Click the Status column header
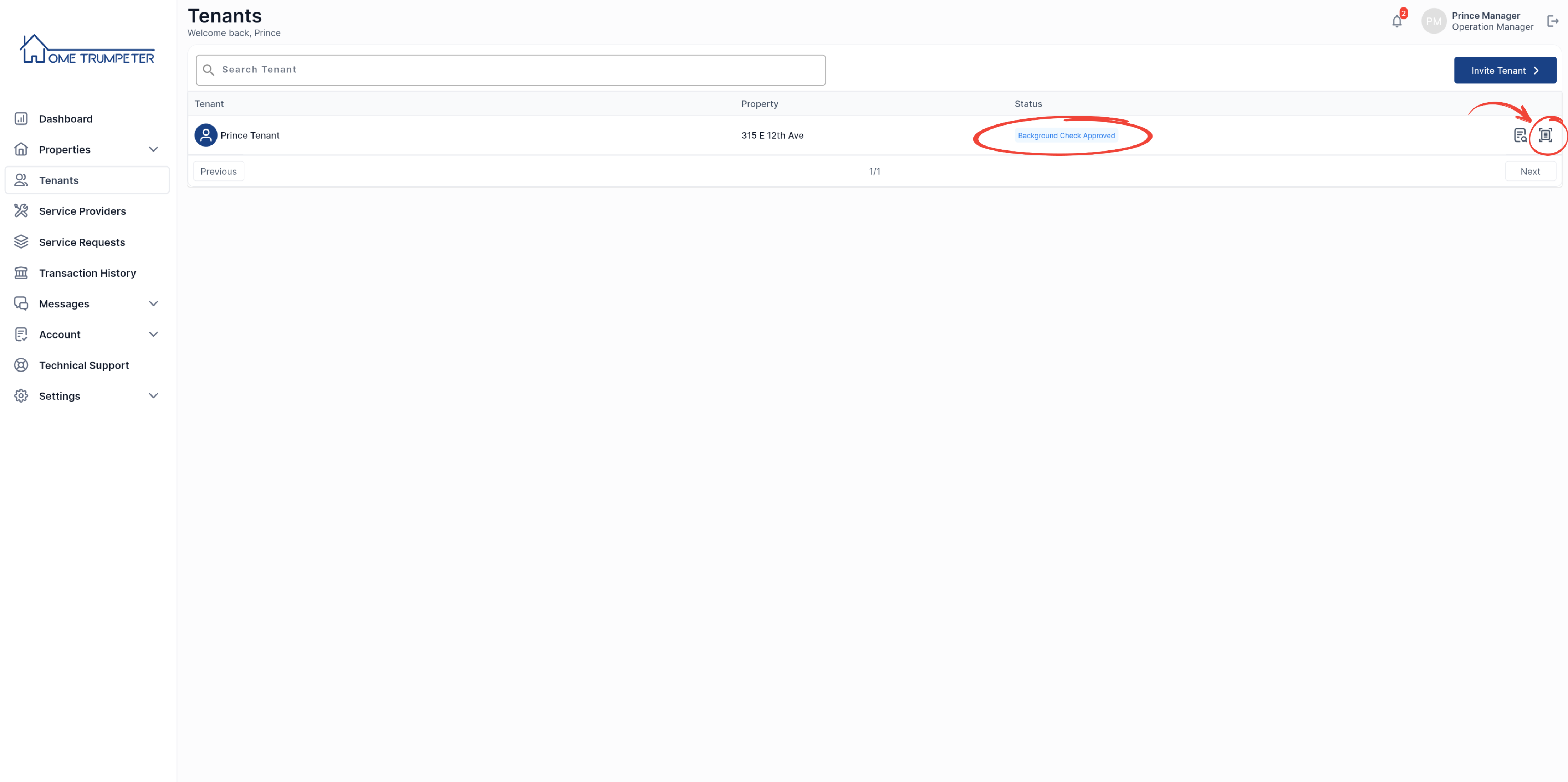Image resolution: width=1568 pixels, height=782 pixels. tap(1028, 104)
